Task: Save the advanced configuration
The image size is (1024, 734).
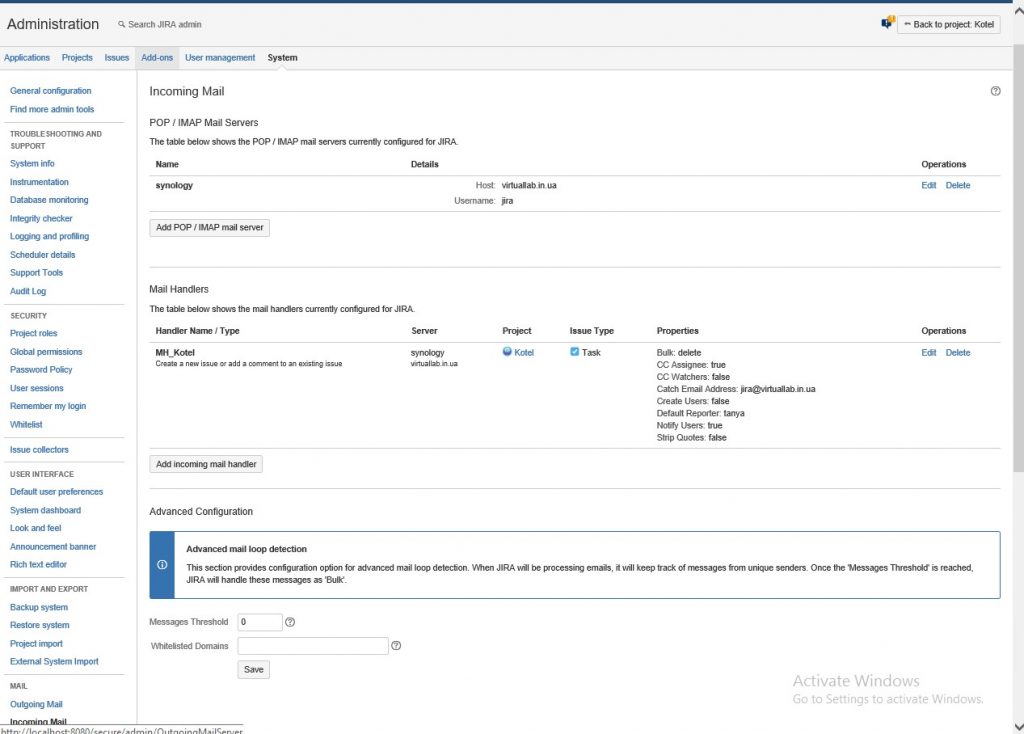Action: click(x=253, y=669)
